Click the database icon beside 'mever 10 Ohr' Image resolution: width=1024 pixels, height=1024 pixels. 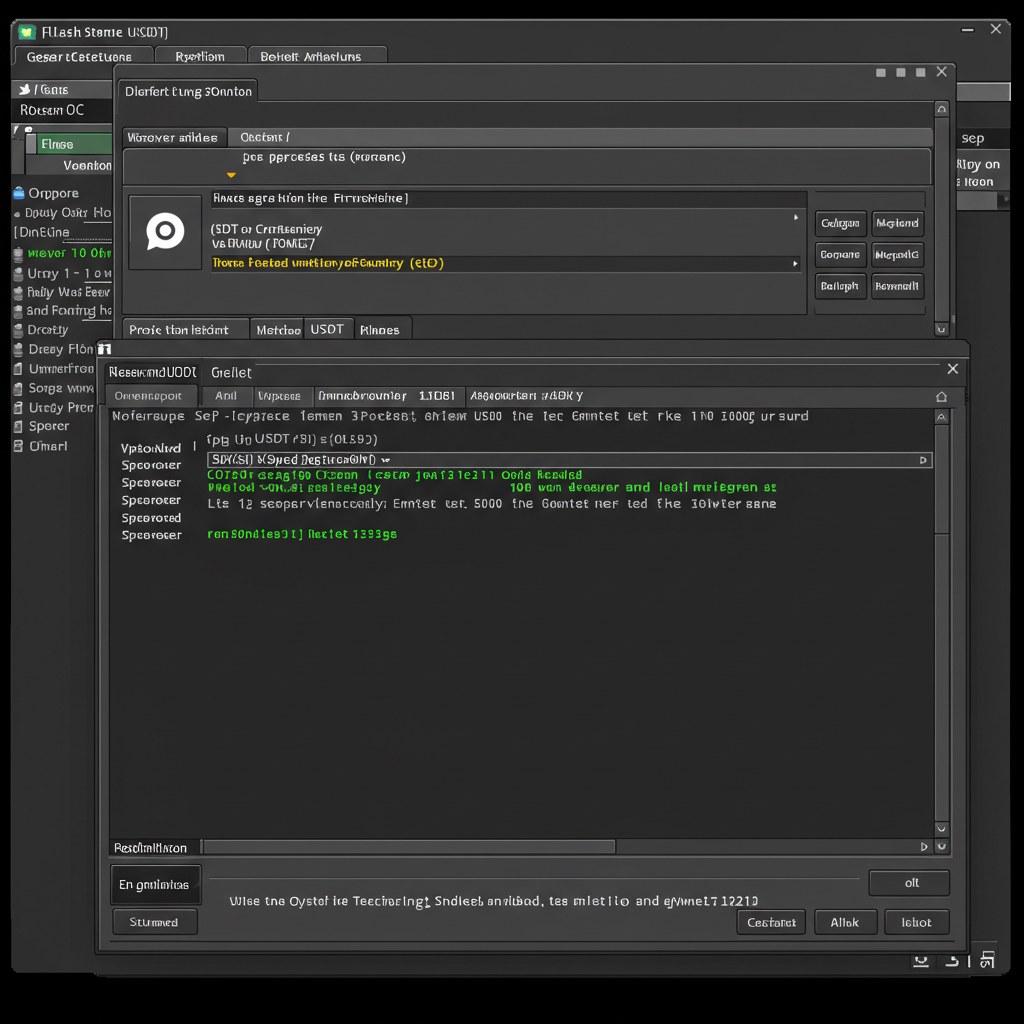(x=18, y=253)
